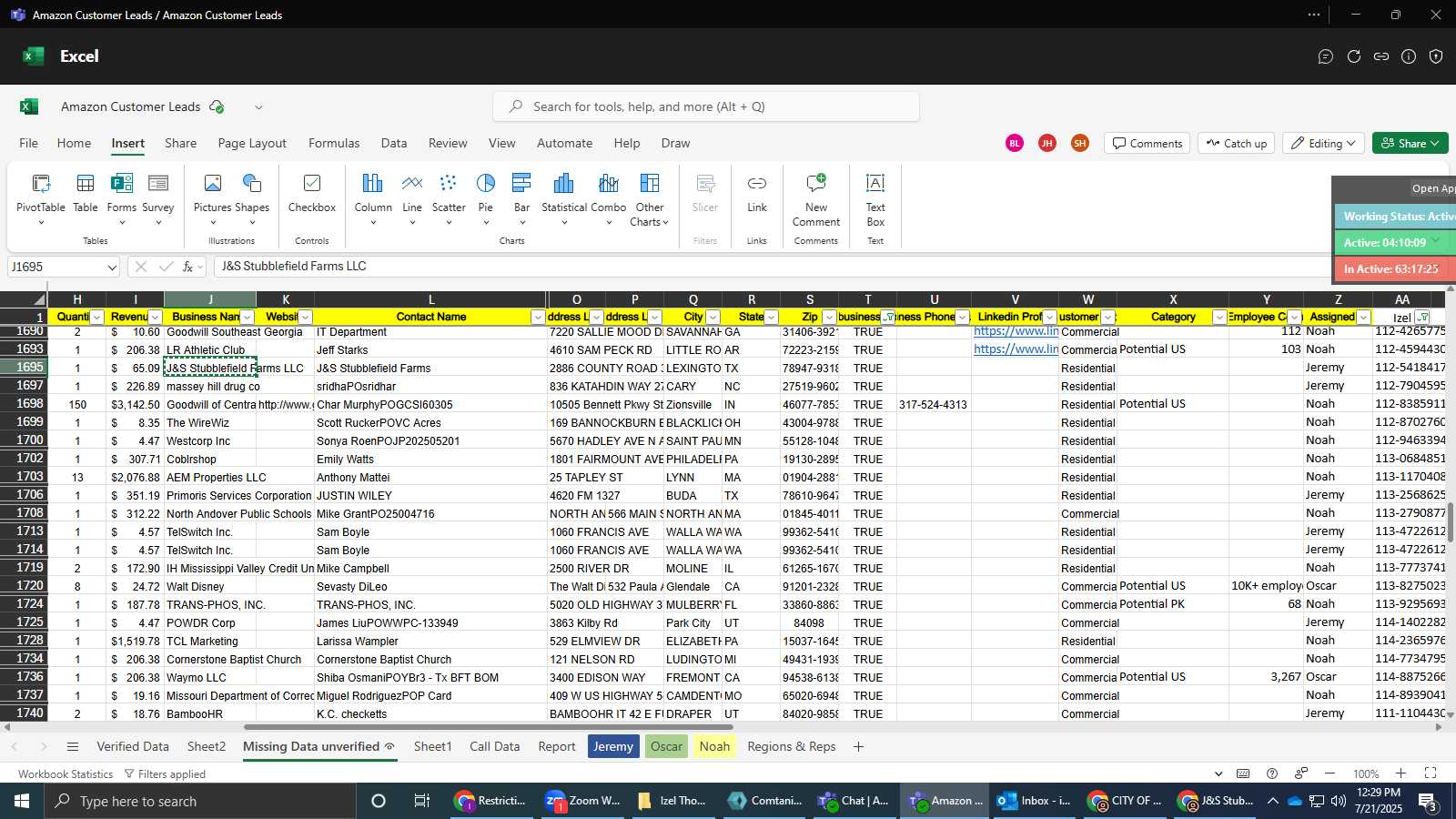The image size is (1456, 819).
Task: Insert a Combo chart
Action: (x=609, y=198)
